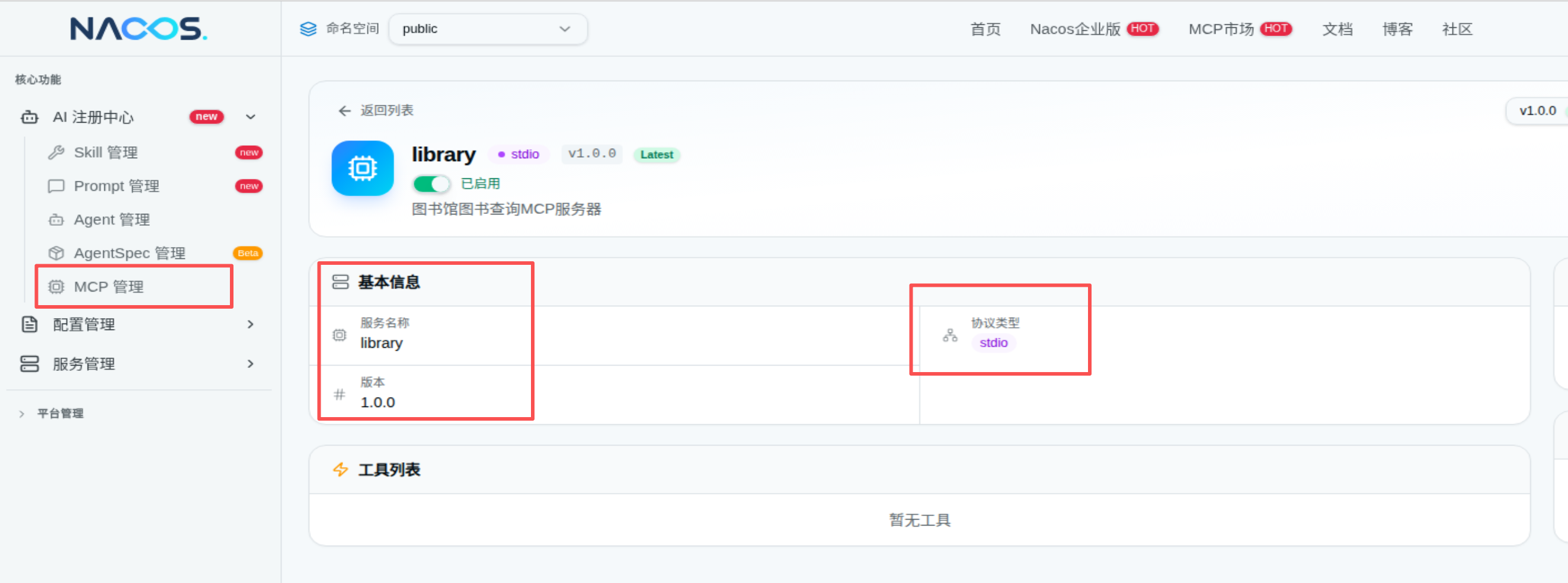Click the Beta badge on AgentSpec 管理

248,253
